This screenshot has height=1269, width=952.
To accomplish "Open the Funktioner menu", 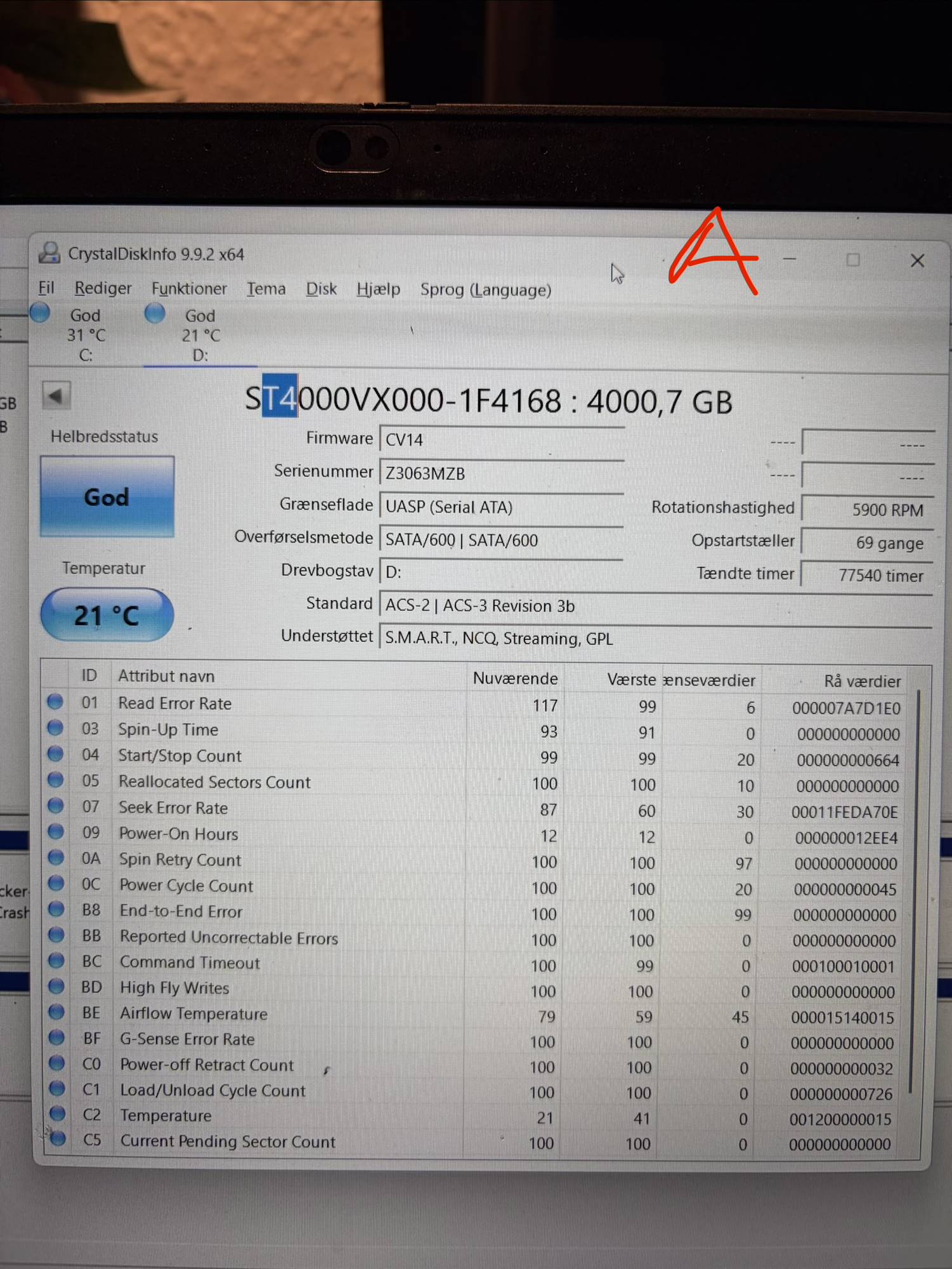I will point(189,289).
